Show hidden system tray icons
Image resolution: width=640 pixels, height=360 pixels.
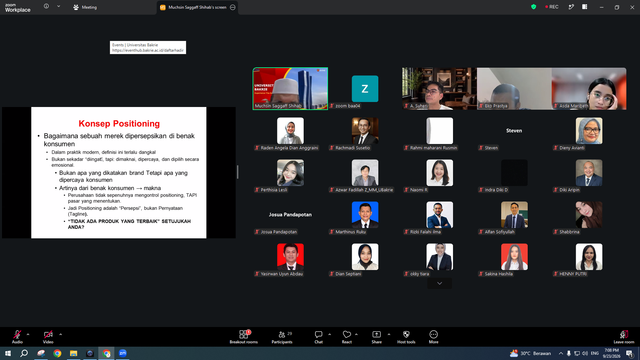pyautogui.click(x=561, y=353)
